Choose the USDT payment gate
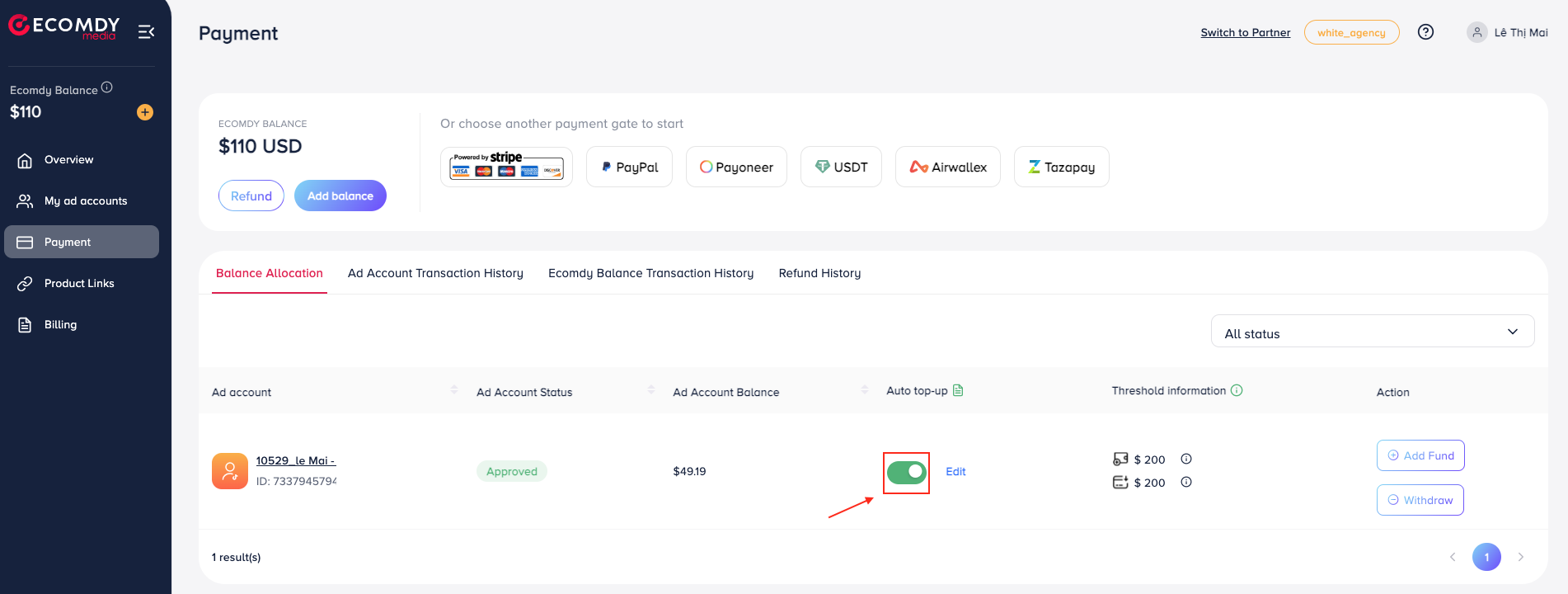The height and width of the screenshot is (594, 1568). pyautogui.click(x=841, y=167)
